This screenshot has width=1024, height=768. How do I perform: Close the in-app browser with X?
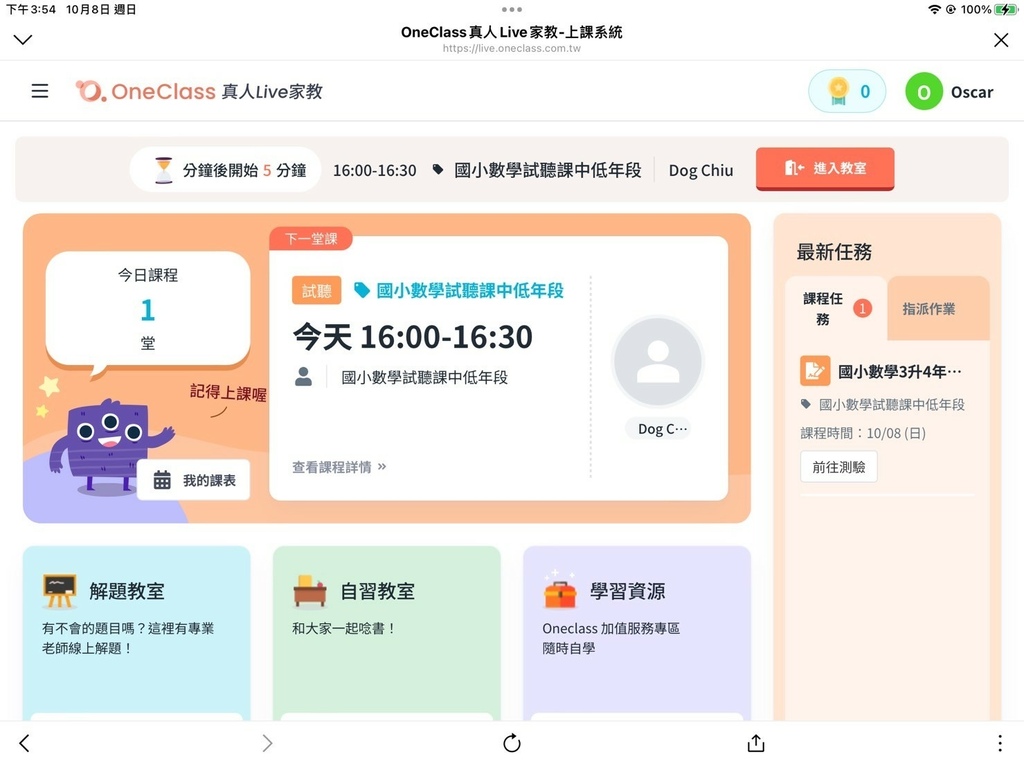(1000, 40)
